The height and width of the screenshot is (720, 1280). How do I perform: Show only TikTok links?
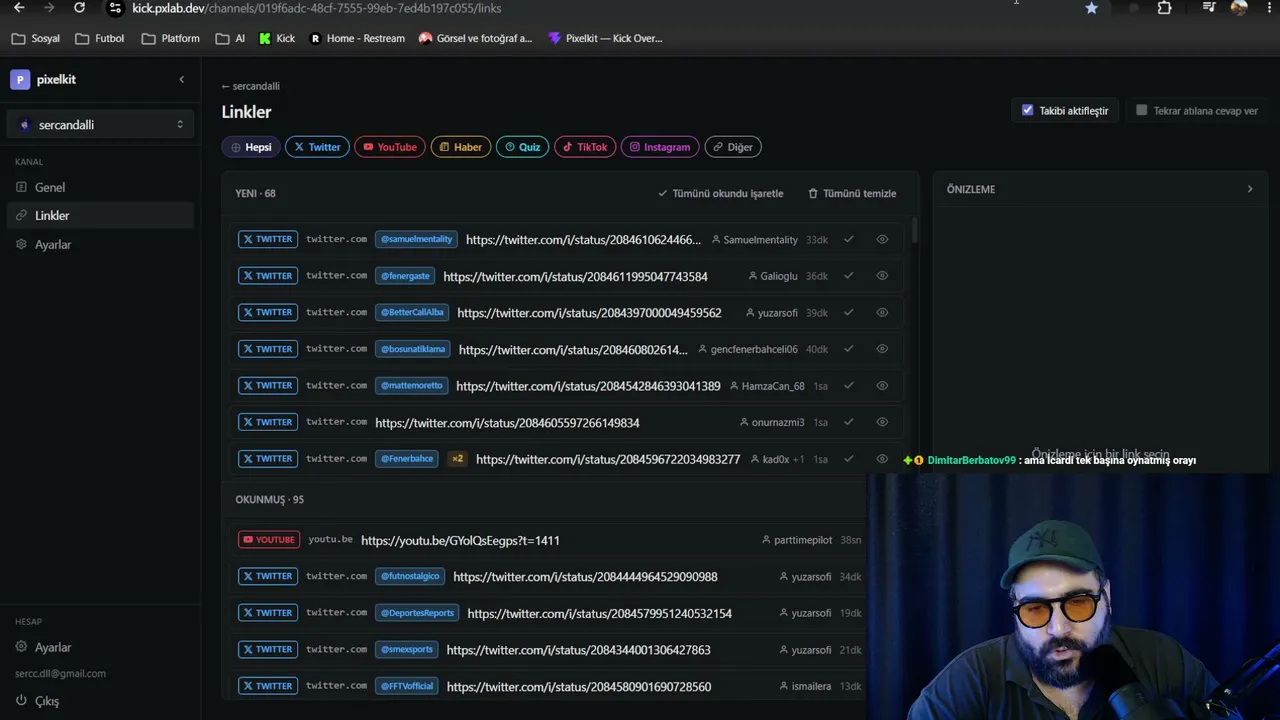(585, 147)
